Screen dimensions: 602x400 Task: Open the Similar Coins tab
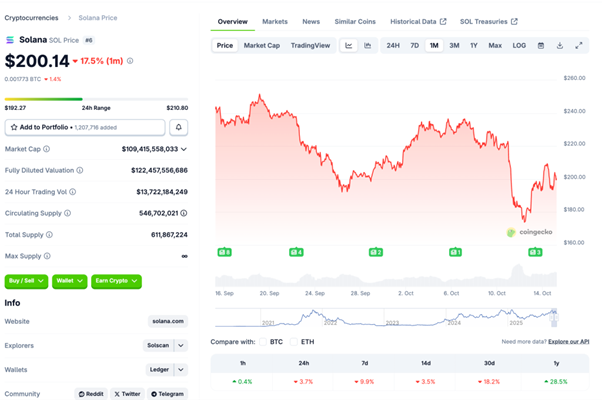click(355, 21)
